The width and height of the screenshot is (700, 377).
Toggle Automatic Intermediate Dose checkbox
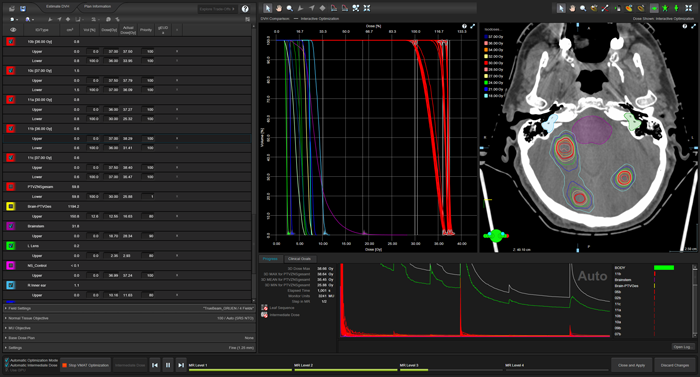pos(7,365)
